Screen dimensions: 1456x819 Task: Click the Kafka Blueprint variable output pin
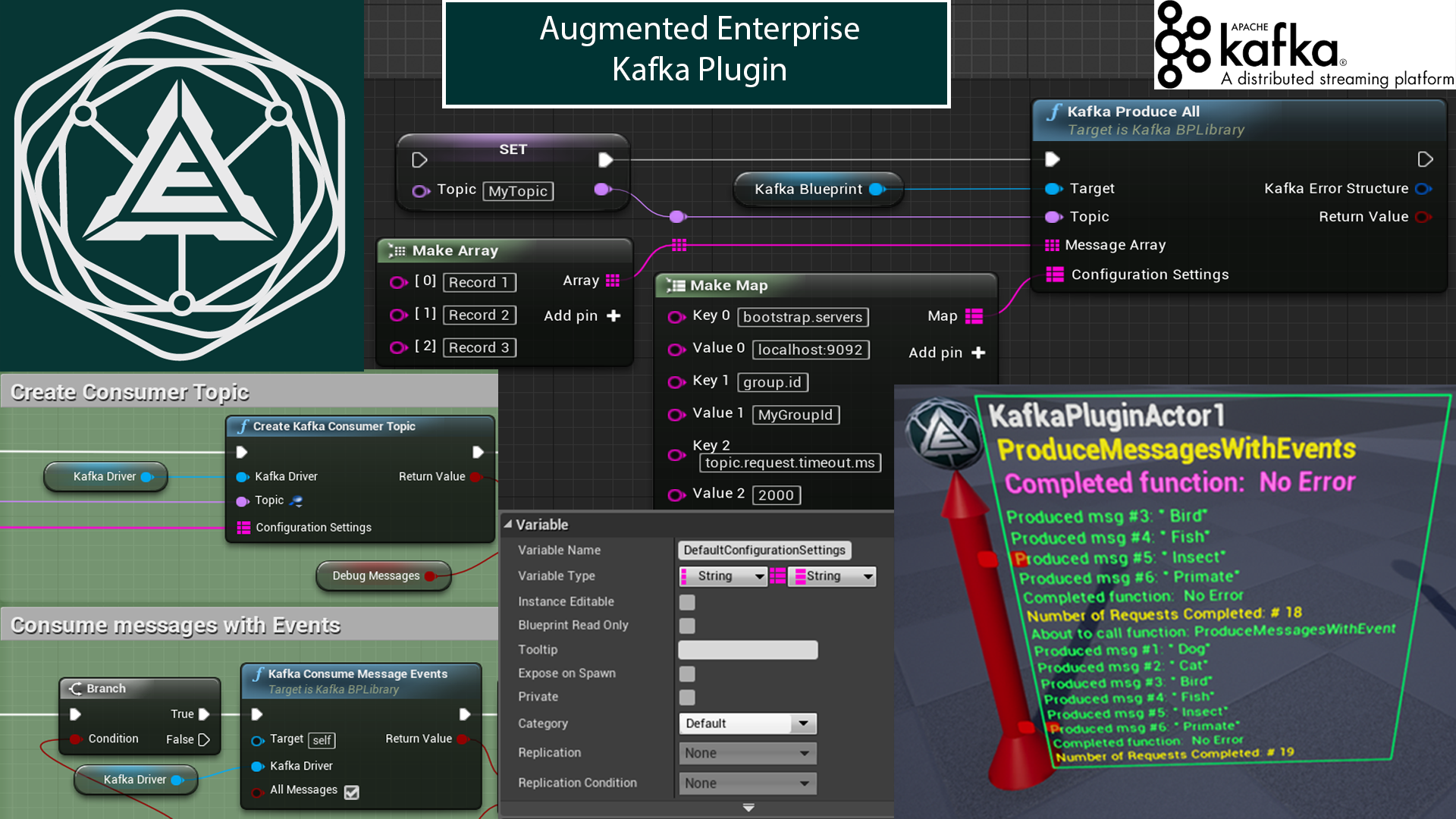pyautogui.click(x=878, y=190)
